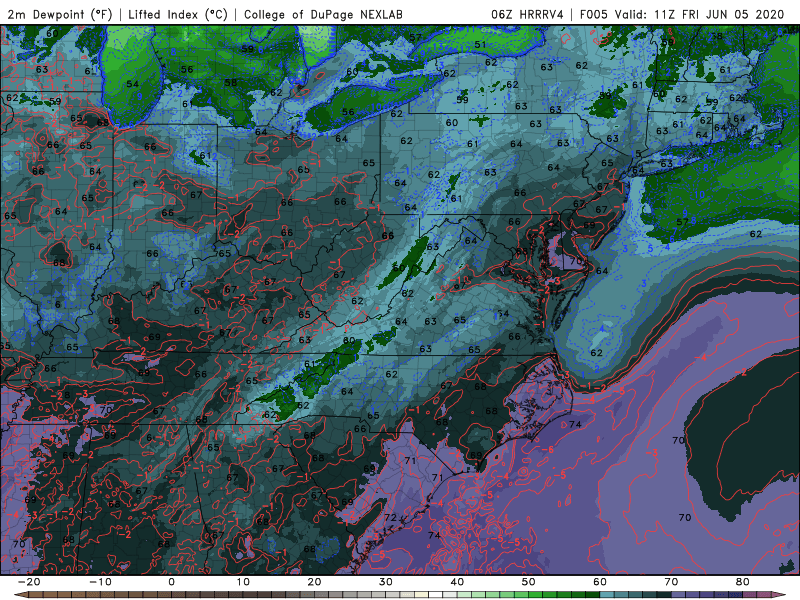Image resolution: width=800 pixels, height=600 pixels.
Task: Click the '-20' label on the color scale
Action: coord(29,582)
